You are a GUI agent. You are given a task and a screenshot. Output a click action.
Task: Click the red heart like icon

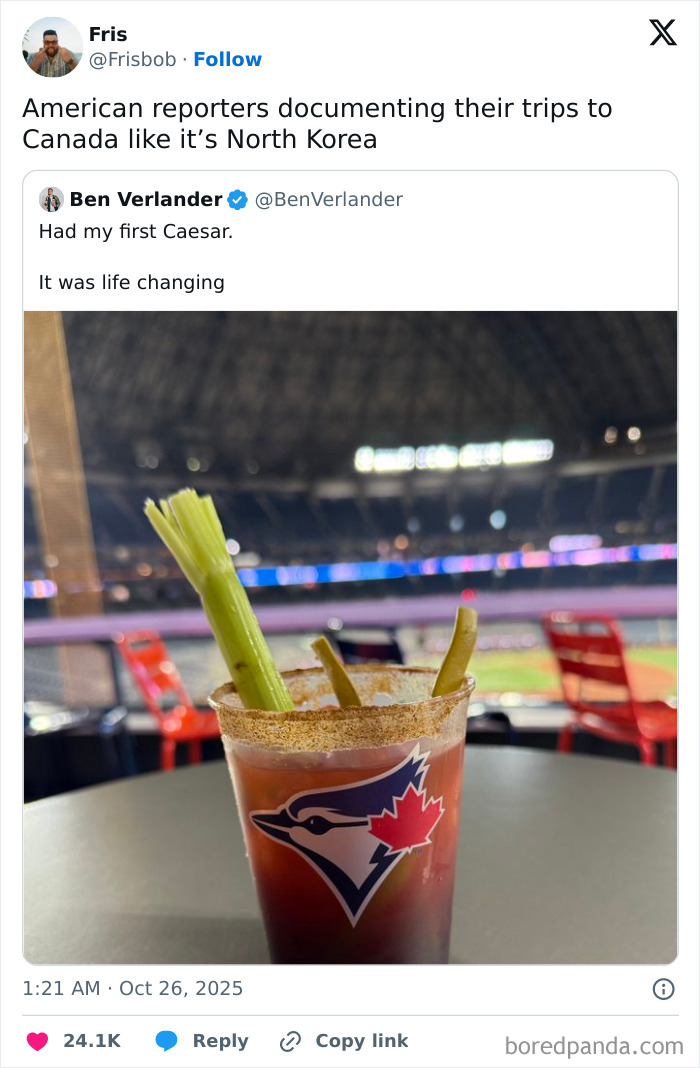click(36, 1041)
